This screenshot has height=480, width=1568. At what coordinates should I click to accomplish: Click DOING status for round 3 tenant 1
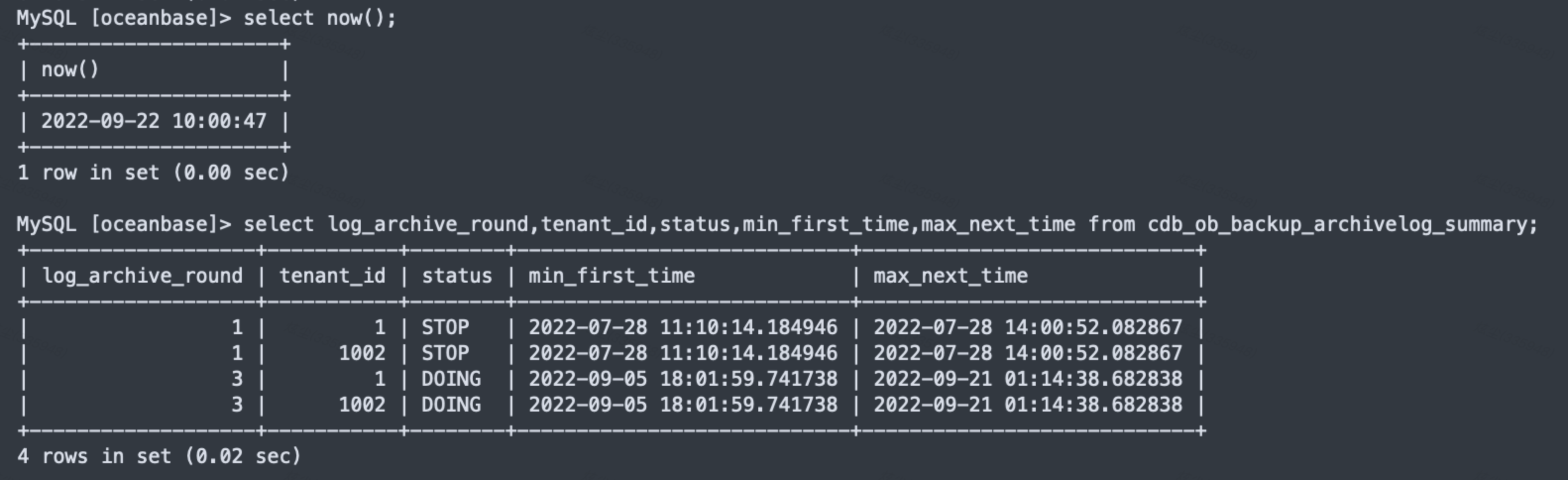tap(451, 379)
